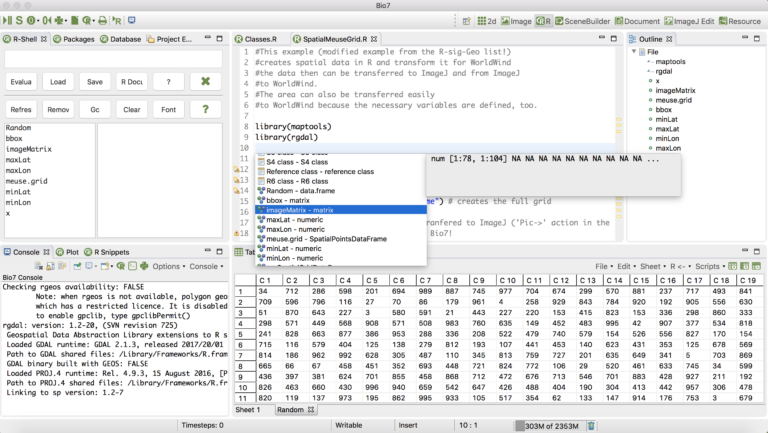The height and width of the screenshot is (433, 768).
Task: Switch to the Packages tab
Action: click(80, 39)
